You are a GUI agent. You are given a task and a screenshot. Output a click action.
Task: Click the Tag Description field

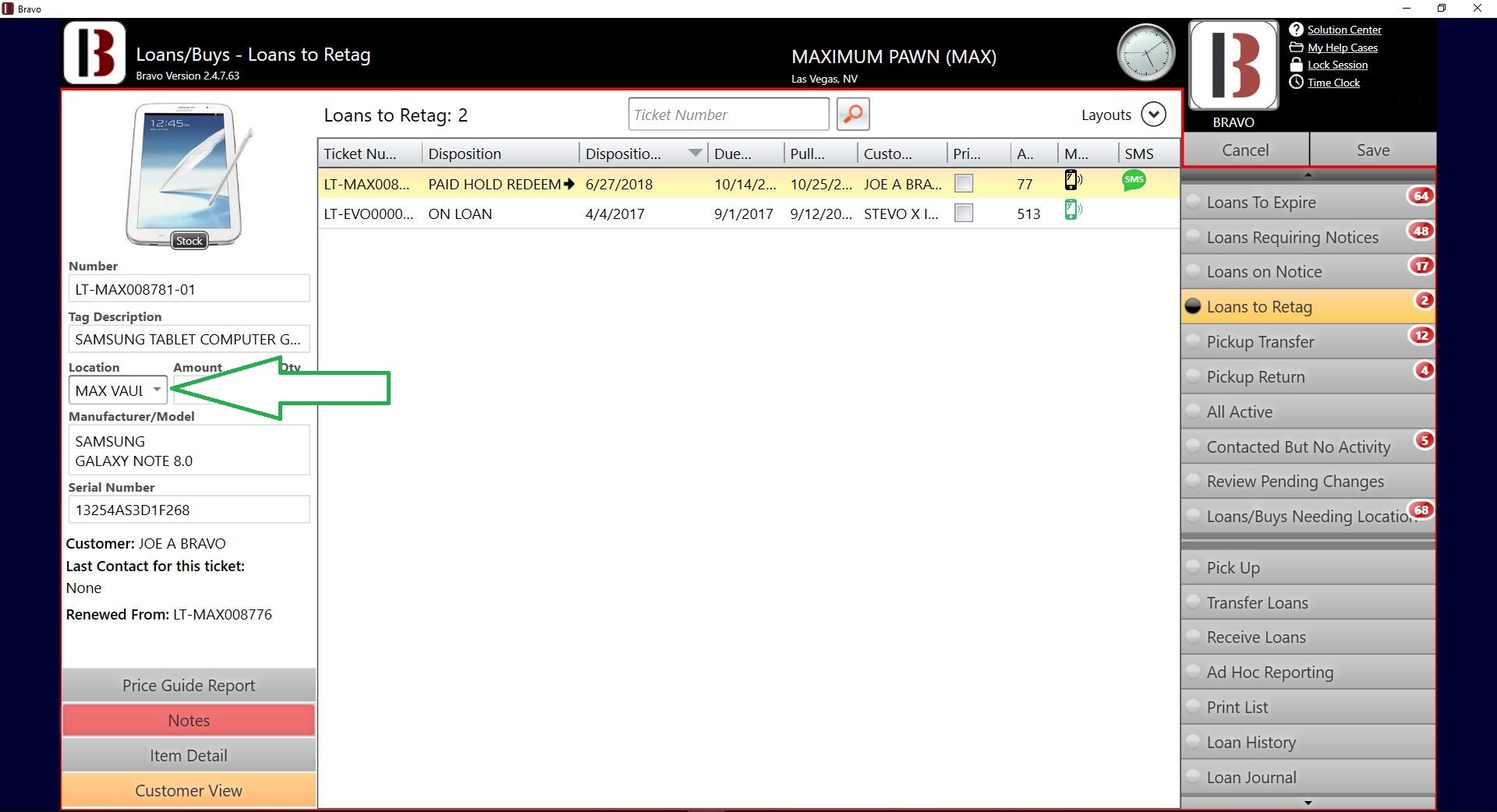[189, 339]
